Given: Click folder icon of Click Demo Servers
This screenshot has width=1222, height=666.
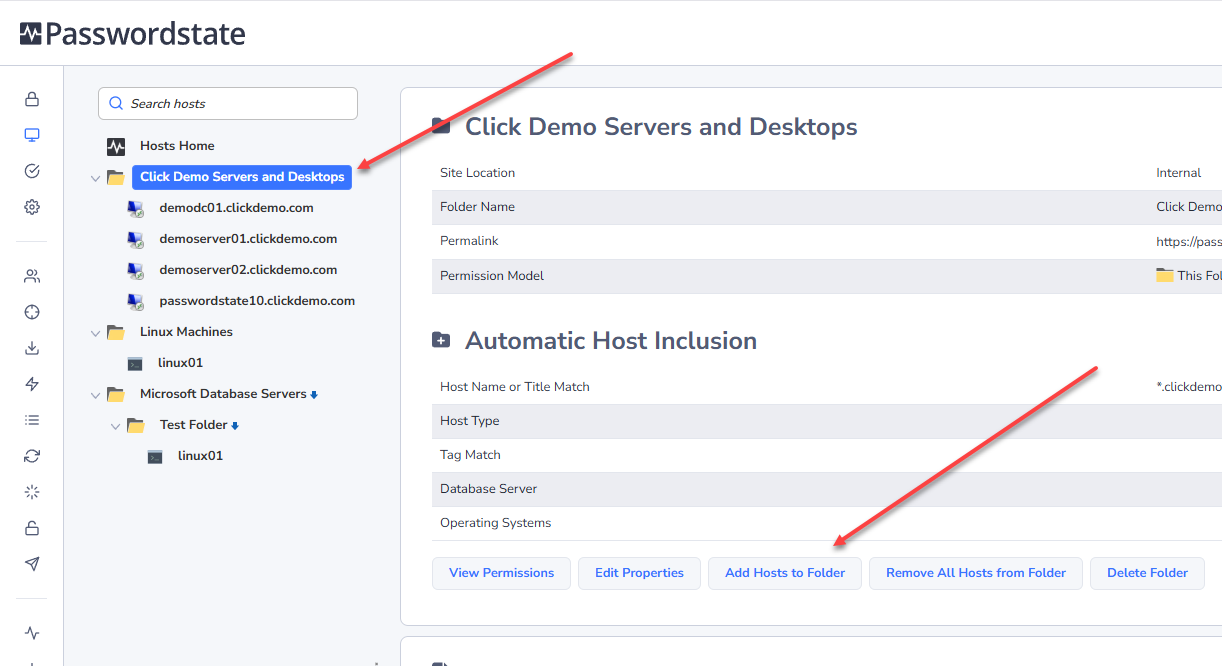Looking at the screenshot, I should coord(116,177).
